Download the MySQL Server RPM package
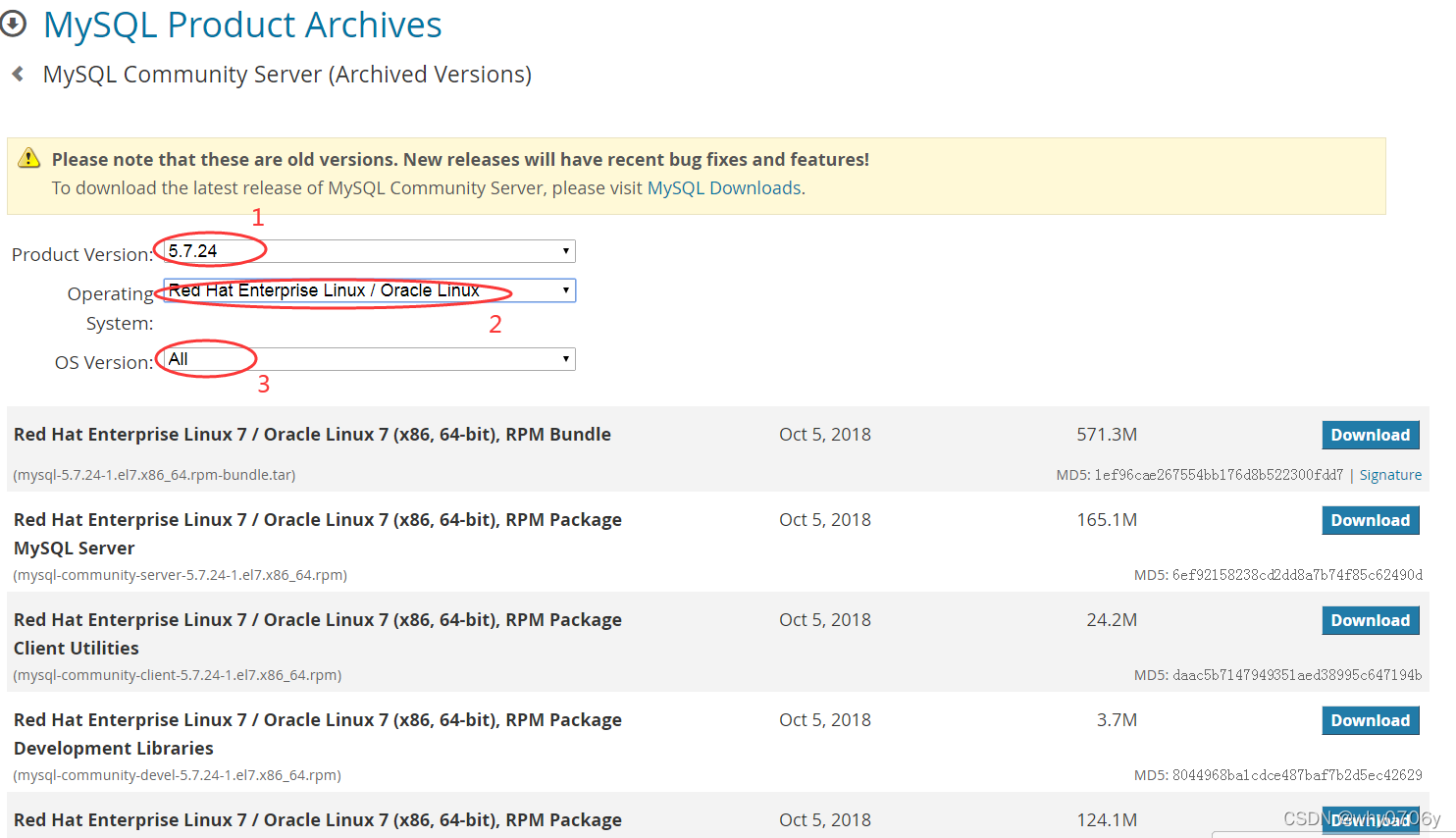The width and height of the screenshot is (1456, 838). tap(1371, 520)
